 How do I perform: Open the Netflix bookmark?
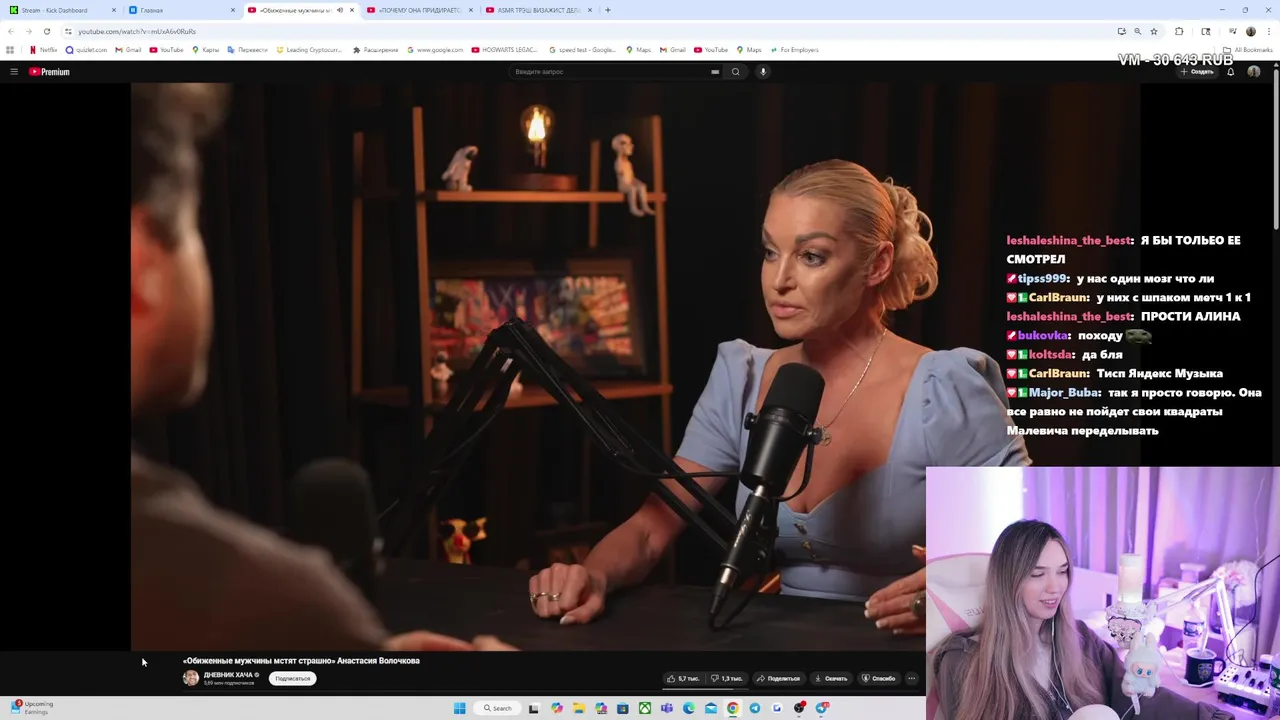(x=43, y=50)
